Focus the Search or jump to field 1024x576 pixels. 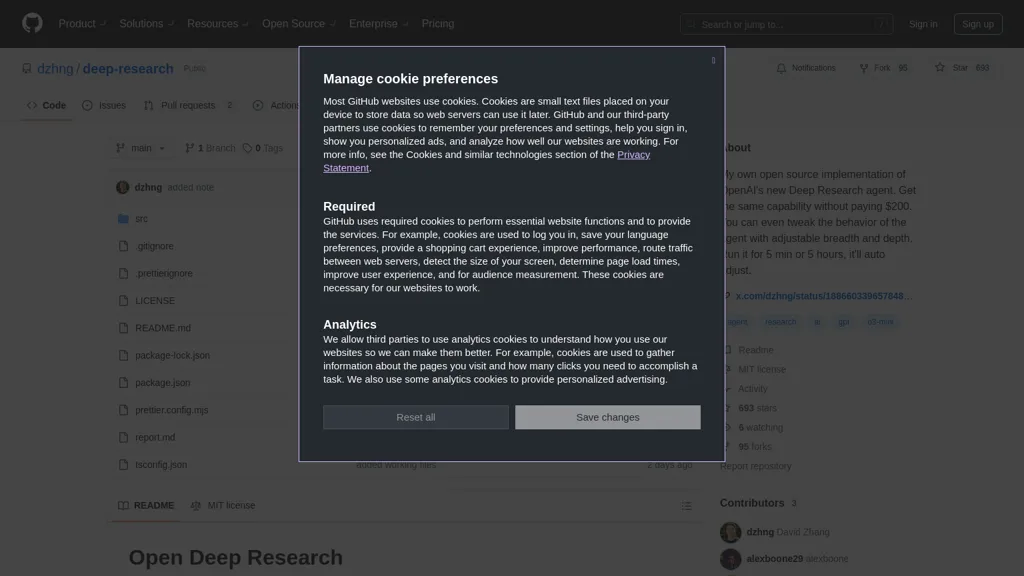click(x=786, y=24)
